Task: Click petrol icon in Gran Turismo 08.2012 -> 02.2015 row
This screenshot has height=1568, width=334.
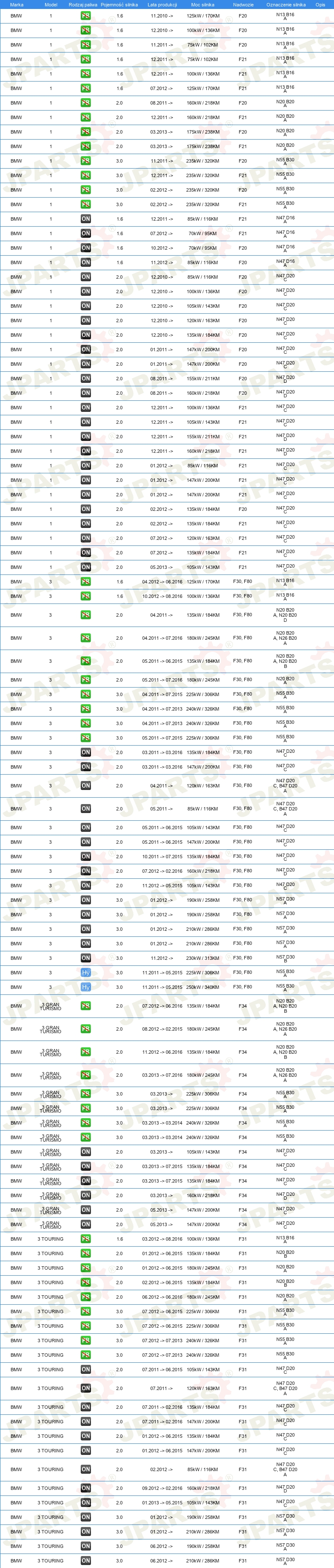Action: click(x=86, y=1029)
